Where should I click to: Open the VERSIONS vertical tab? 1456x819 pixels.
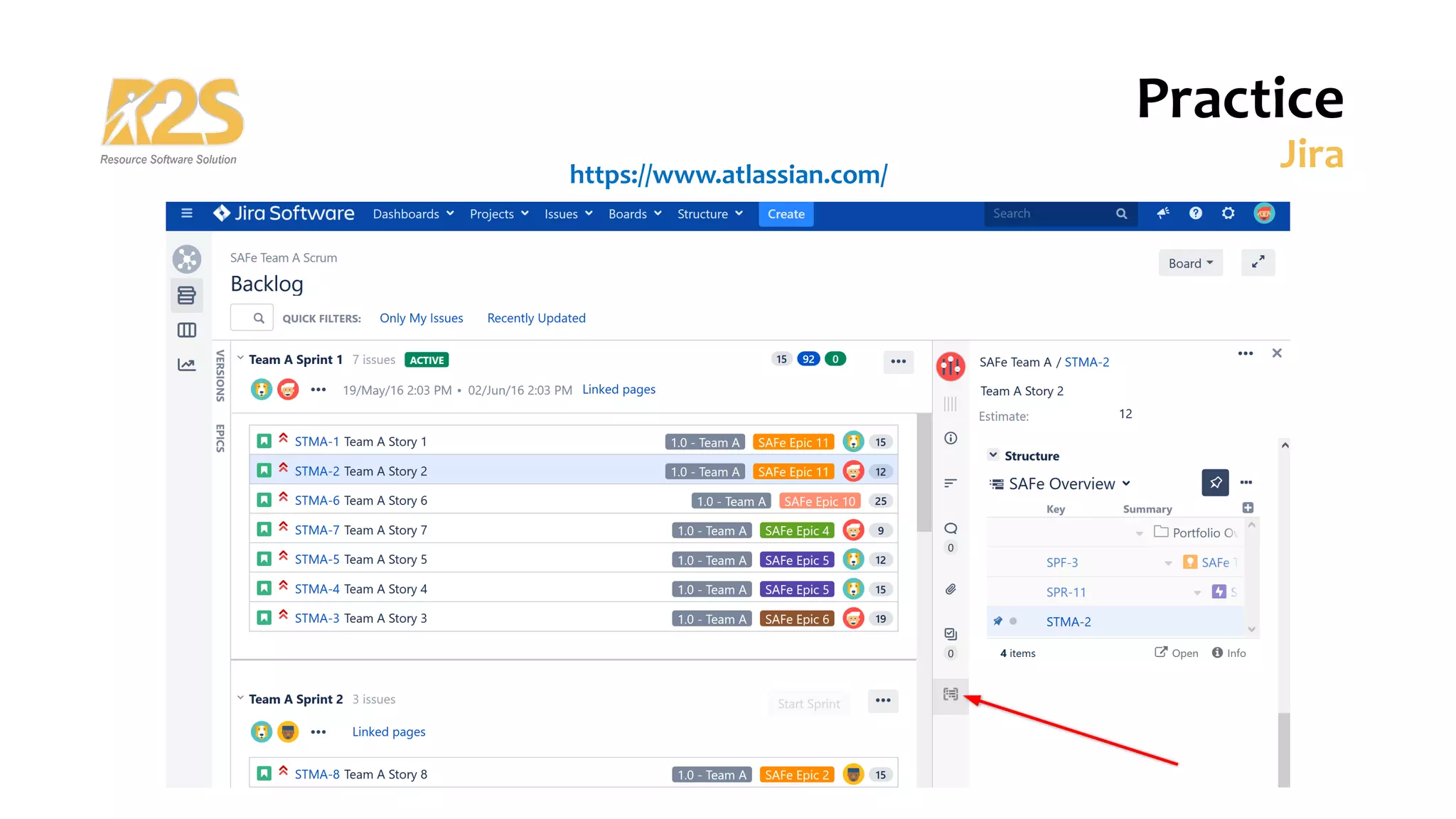coord(220,375)
